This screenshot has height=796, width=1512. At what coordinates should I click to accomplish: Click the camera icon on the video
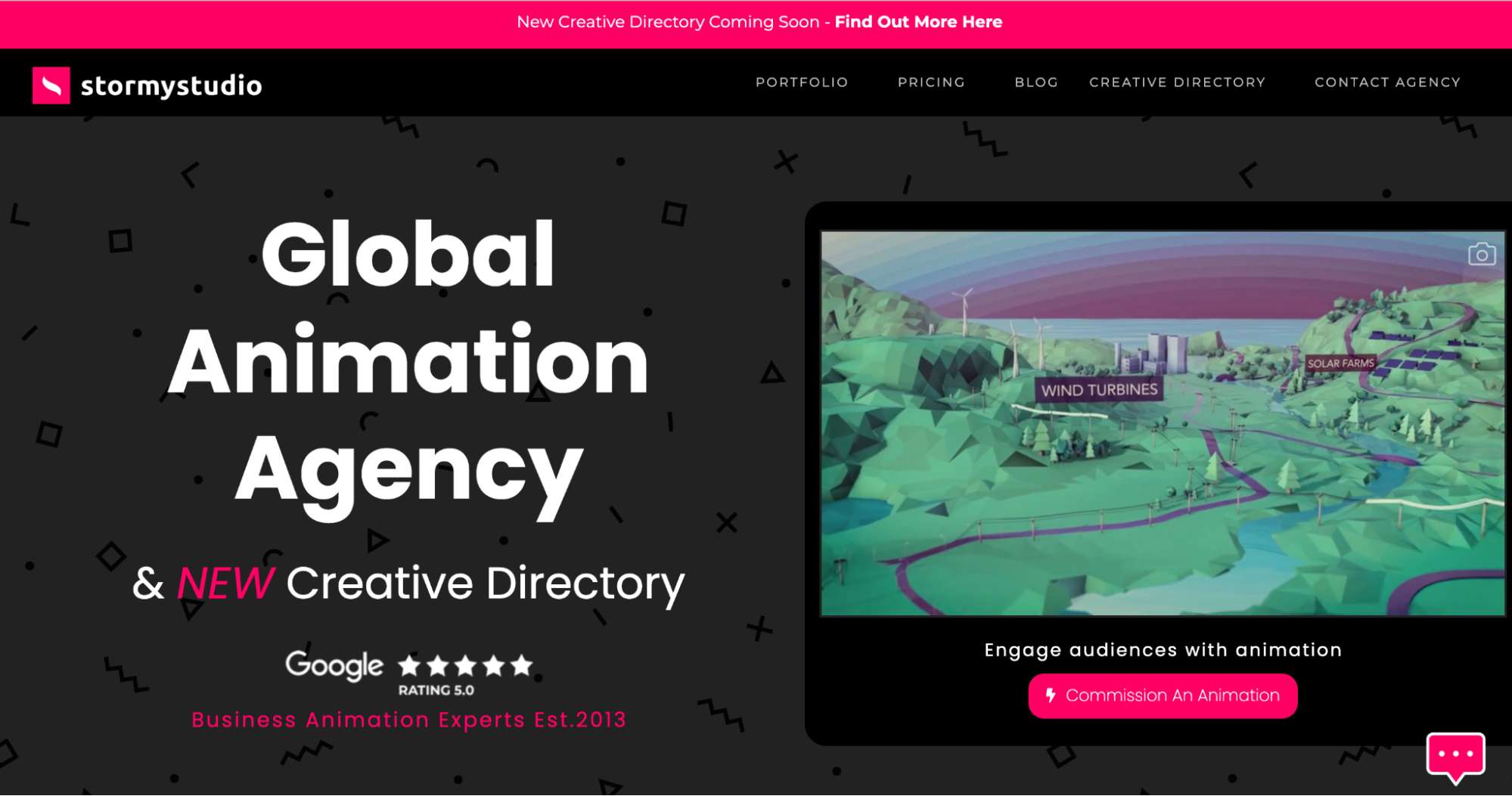1481,254
